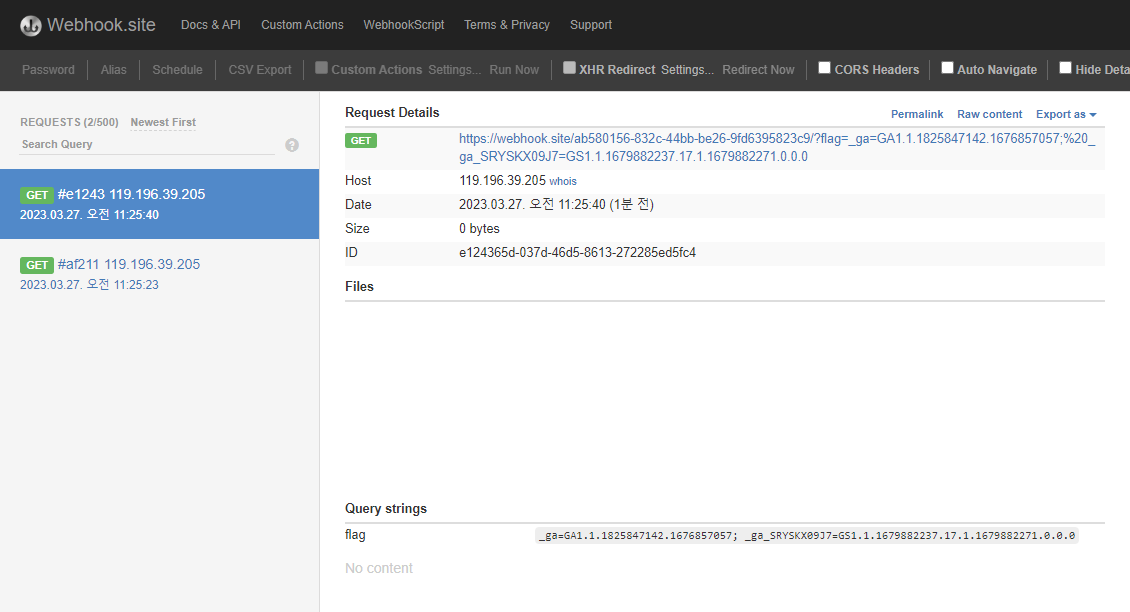Click the Host IP 119.196.39.205 value
Image resolution: width=1130 pixels, height=612 pixels.
(502, 180)
